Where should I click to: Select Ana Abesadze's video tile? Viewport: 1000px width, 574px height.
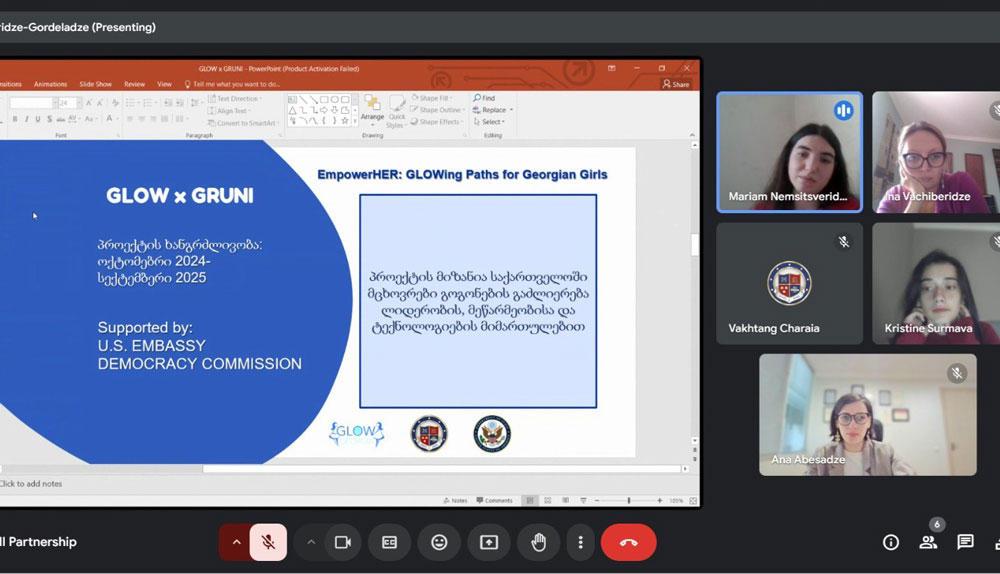point(867,414)
